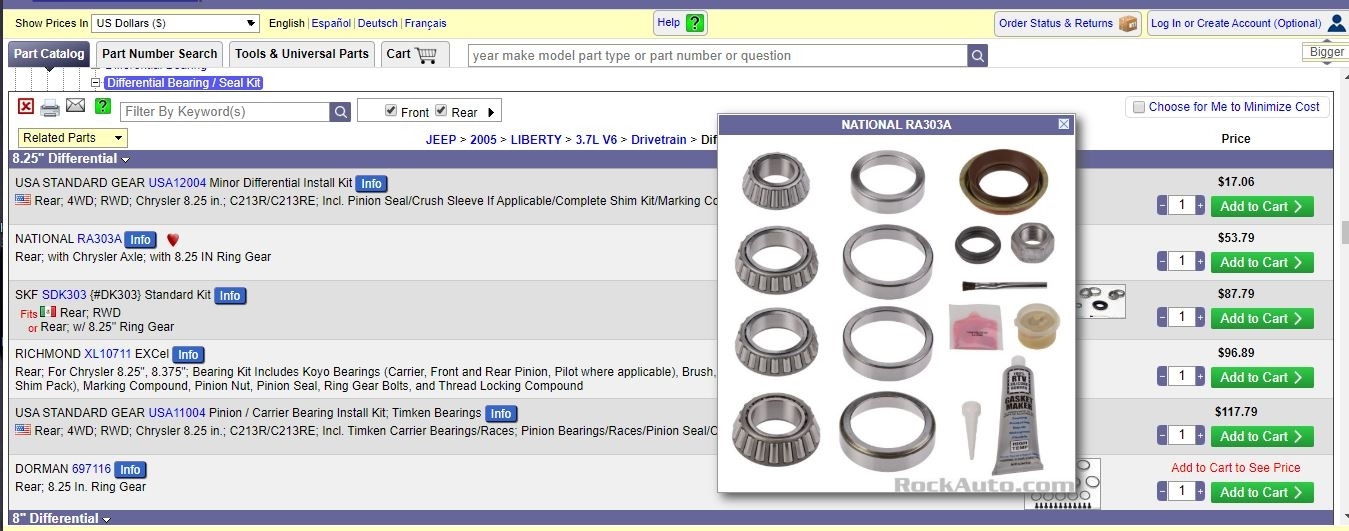The image size is (1349, 531).
Task: Click the DORMAN product thumbnail
Action: (x=1089, y=484)
